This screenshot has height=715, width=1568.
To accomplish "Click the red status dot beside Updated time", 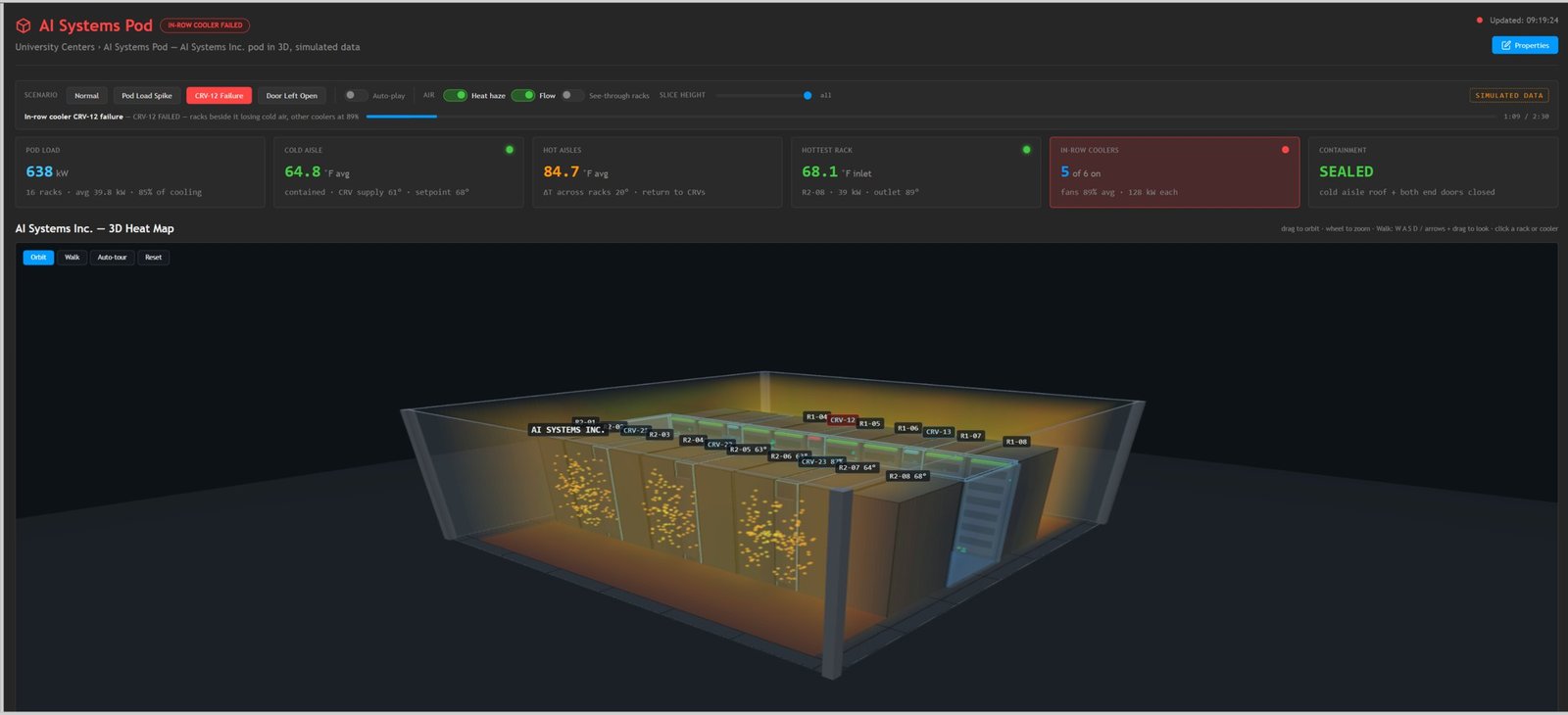I will [1479, 20].
